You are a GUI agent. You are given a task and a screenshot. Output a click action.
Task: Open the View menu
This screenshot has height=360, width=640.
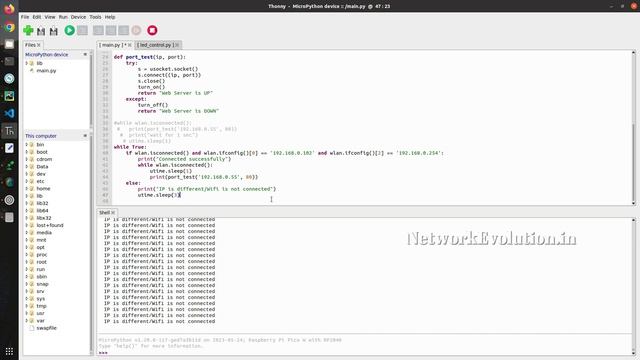click(50, 17)
